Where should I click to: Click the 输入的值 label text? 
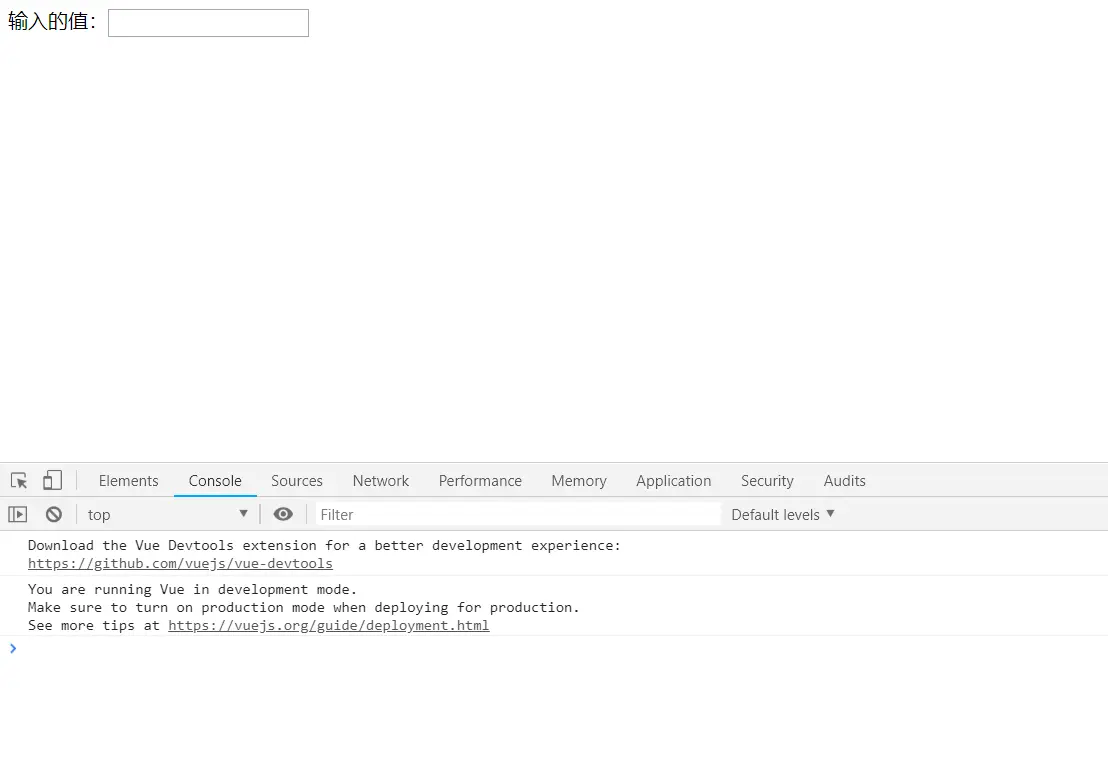tap(52, 21)
